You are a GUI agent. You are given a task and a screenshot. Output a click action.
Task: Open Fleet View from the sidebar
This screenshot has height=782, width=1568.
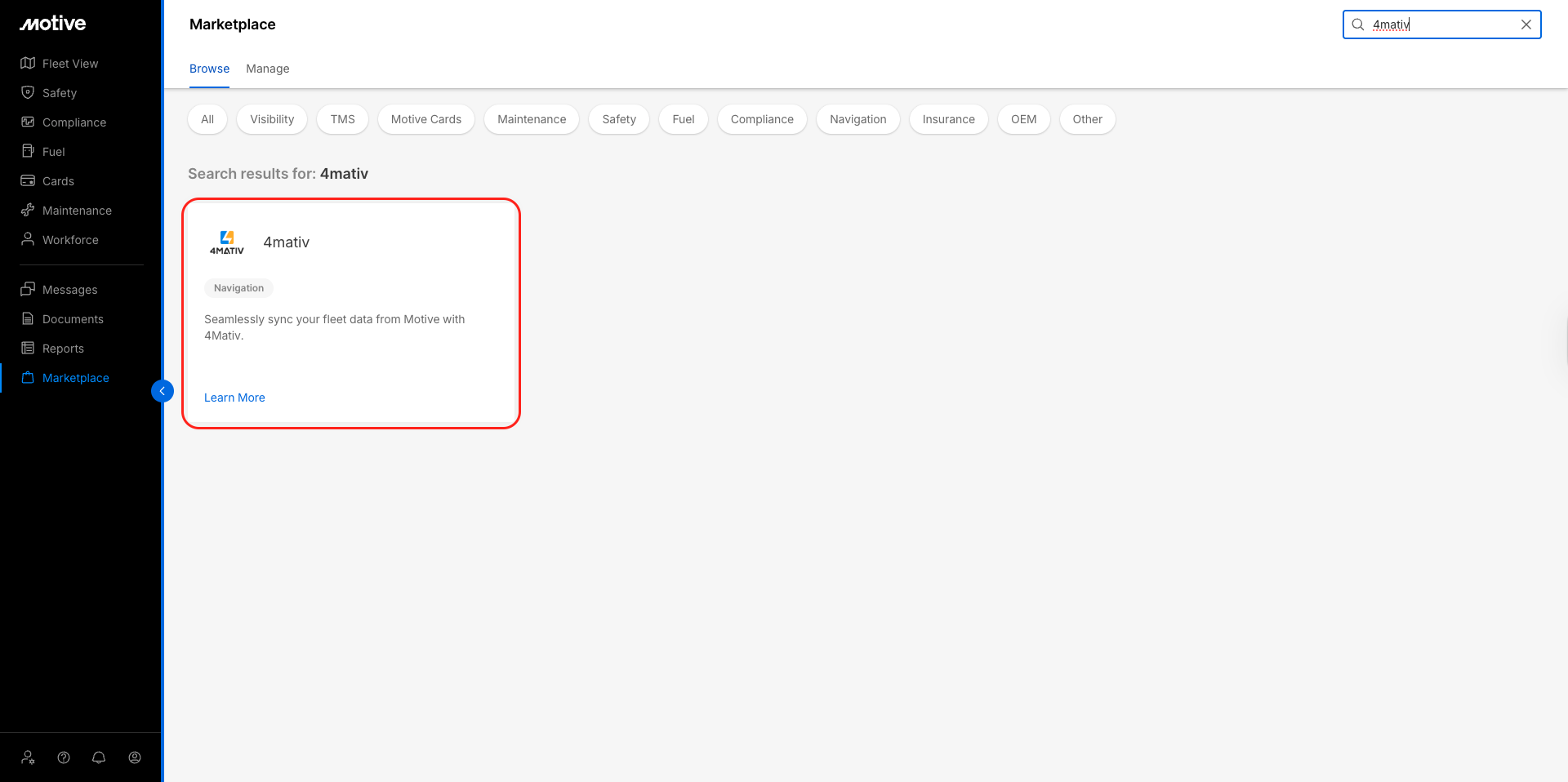pos(70,64)
